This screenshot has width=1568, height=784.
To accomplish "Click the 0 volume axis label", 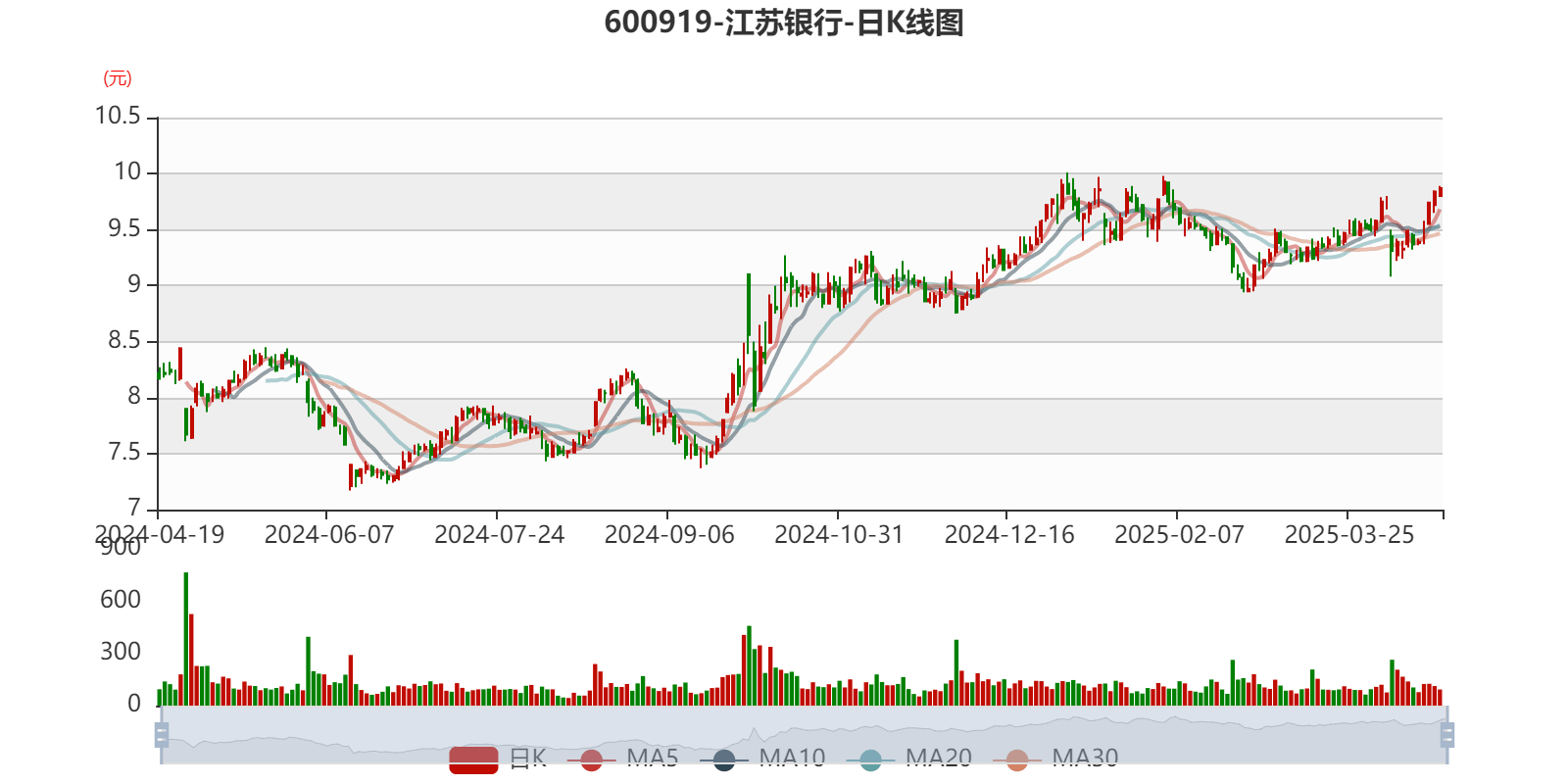I will 134,703.
